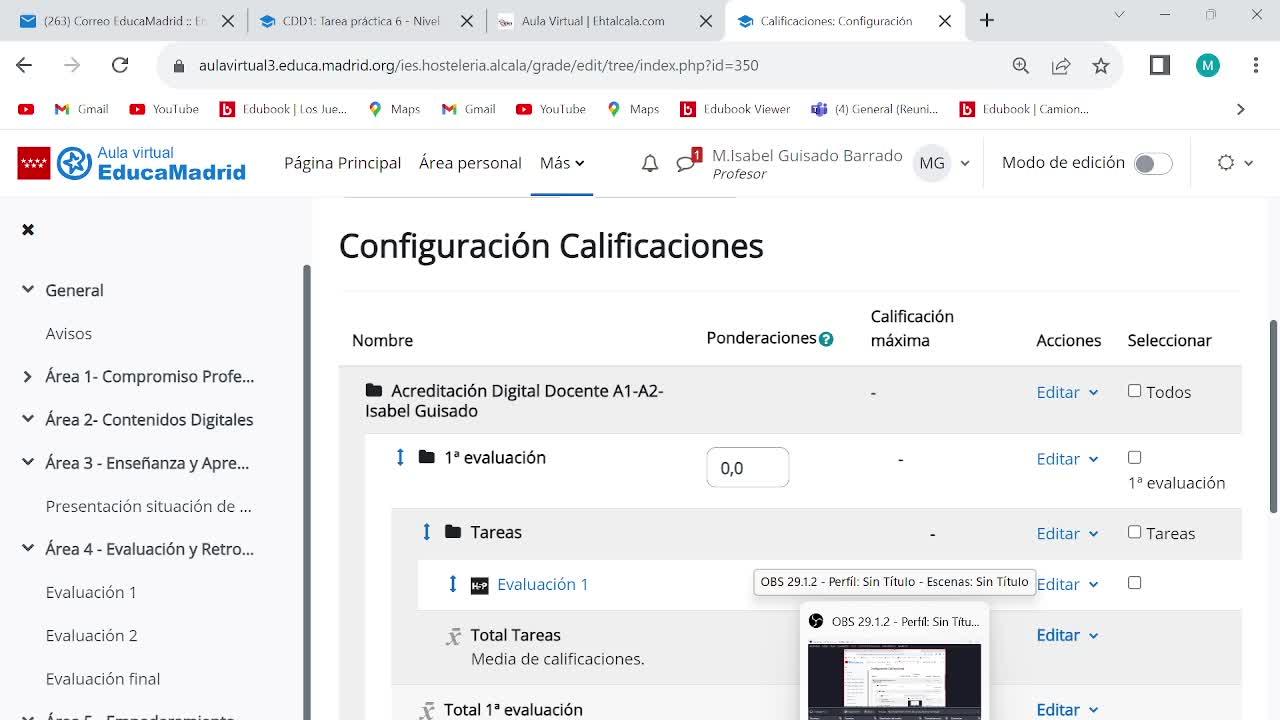Image resolution: width=1280 pixels, height=720 pixels.
Task: Collapse Área 3 - Enseñanza section
Action: [x=28, y=463]
